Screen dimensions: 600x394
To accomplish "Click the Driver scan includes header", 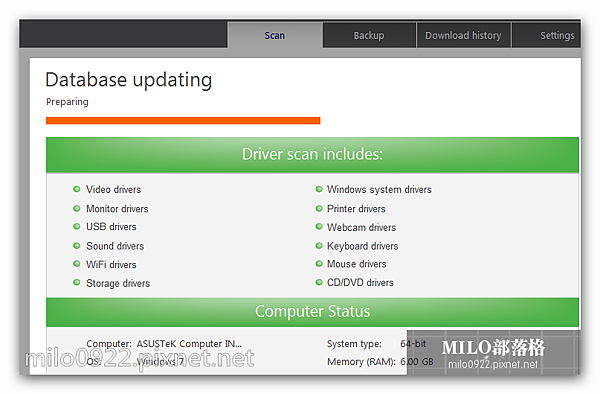I will [312, 155].
